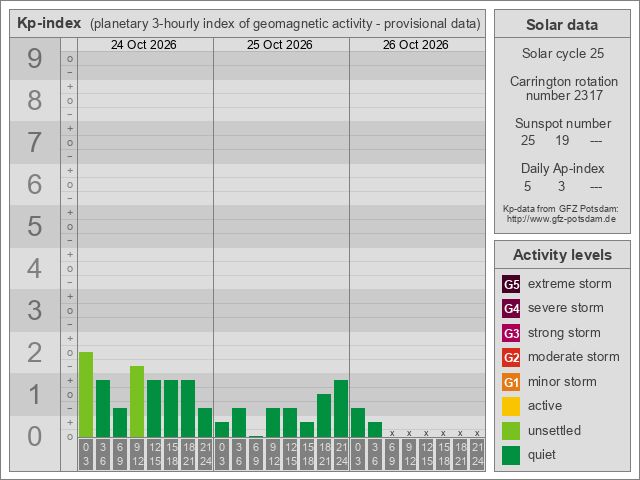Click 'Kp-data from GFZ Potsdam:' text
The image size is (640, 480).
pyautogui.click(x=560, y=209)
